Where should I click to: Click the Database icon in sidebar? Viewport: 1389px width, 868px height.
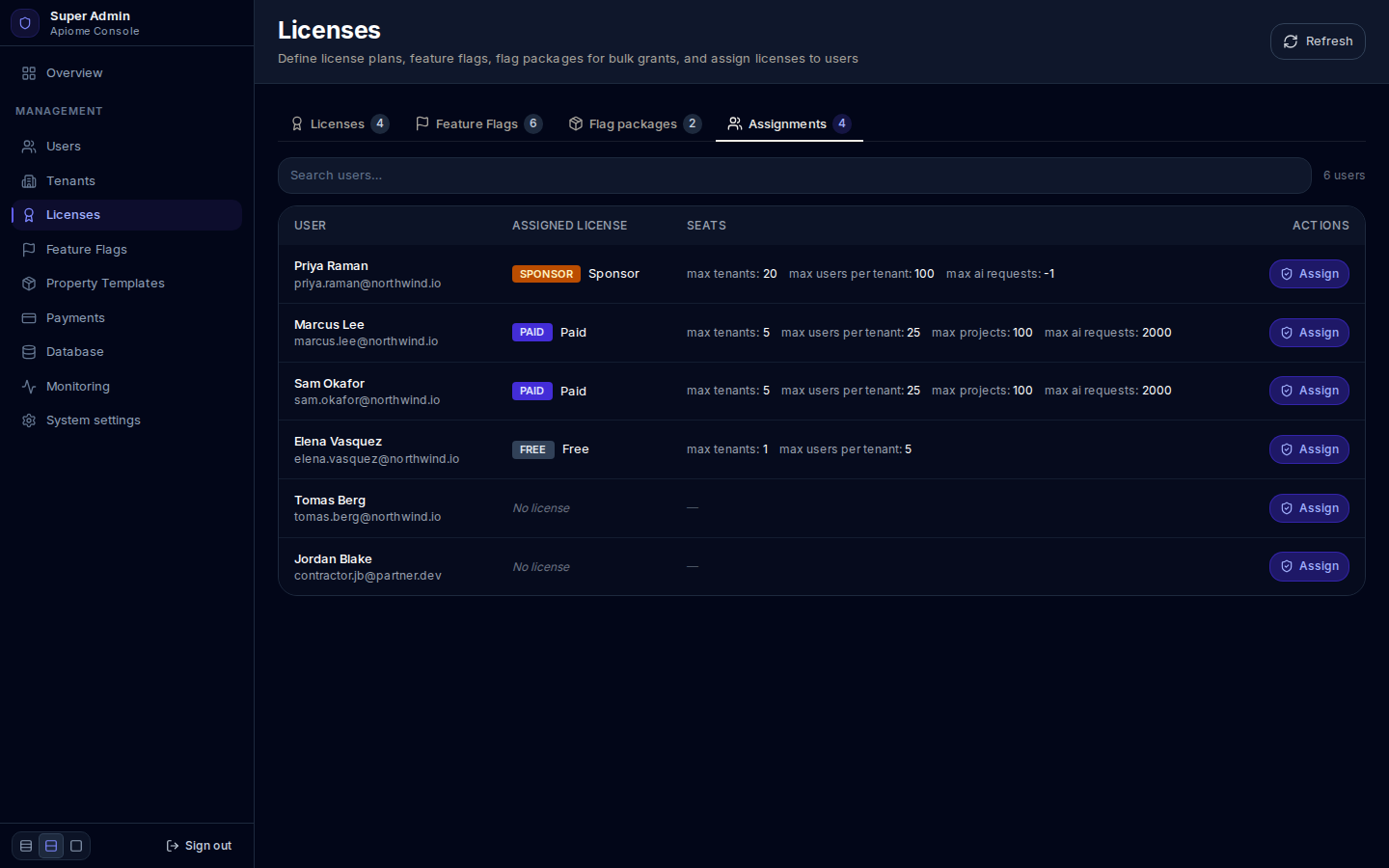point(29,352)
